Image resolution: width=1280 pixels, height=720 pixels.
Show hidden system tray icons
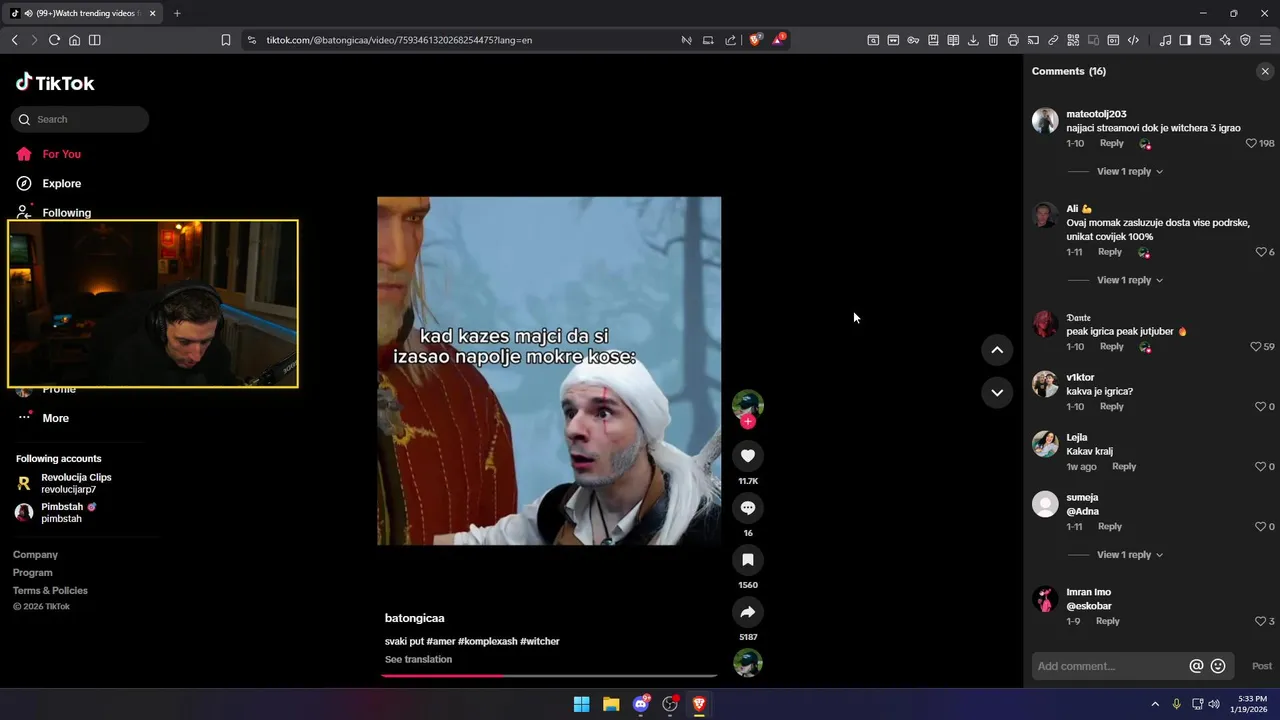pos(1155,704)
